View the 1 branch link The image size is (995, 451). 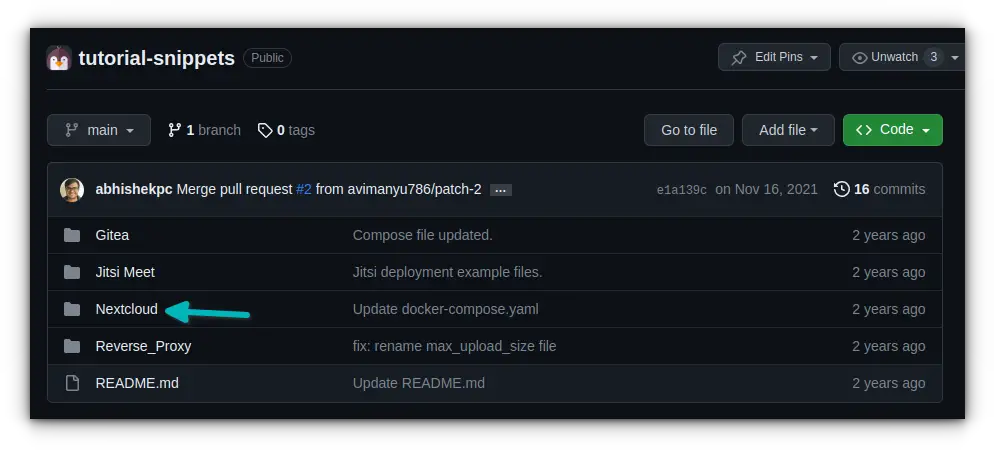204,130
